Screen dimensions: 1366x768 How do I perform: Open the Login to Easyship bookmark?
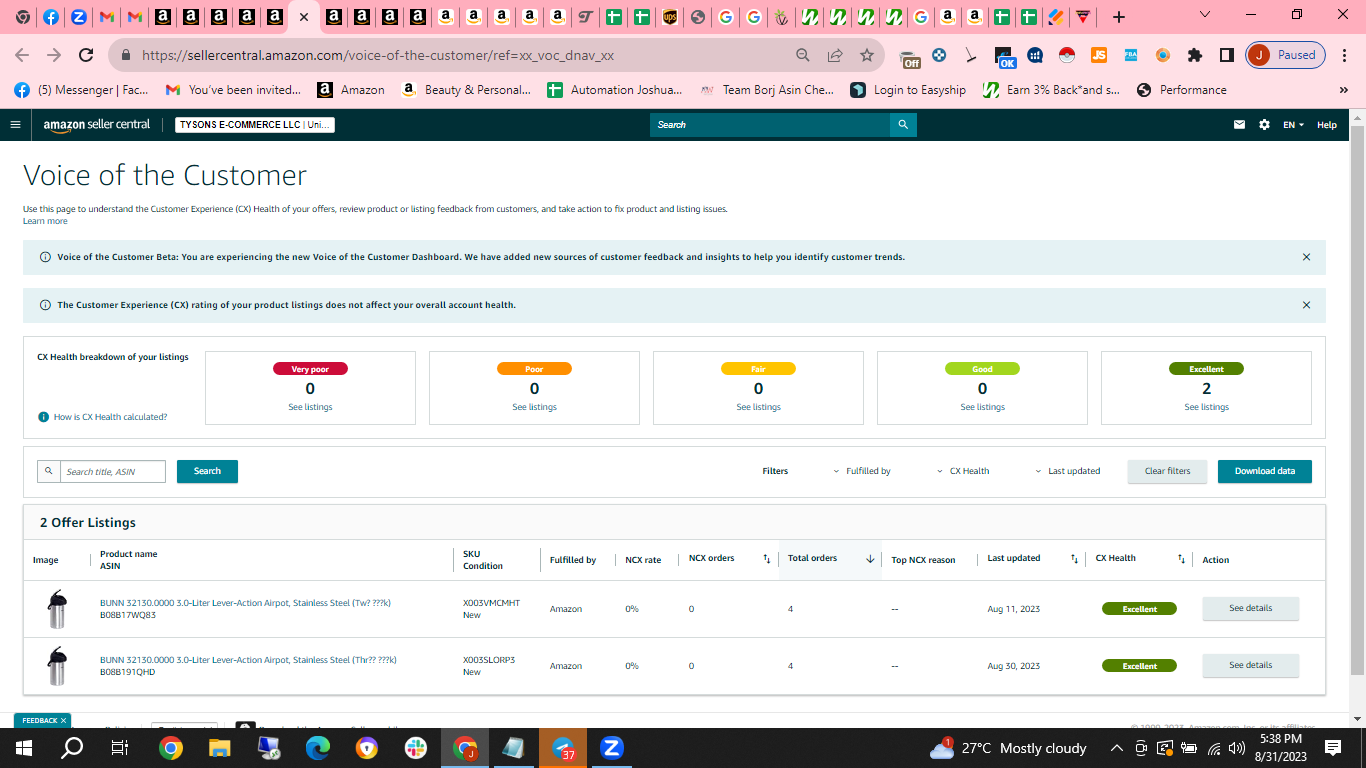(908, 90)
